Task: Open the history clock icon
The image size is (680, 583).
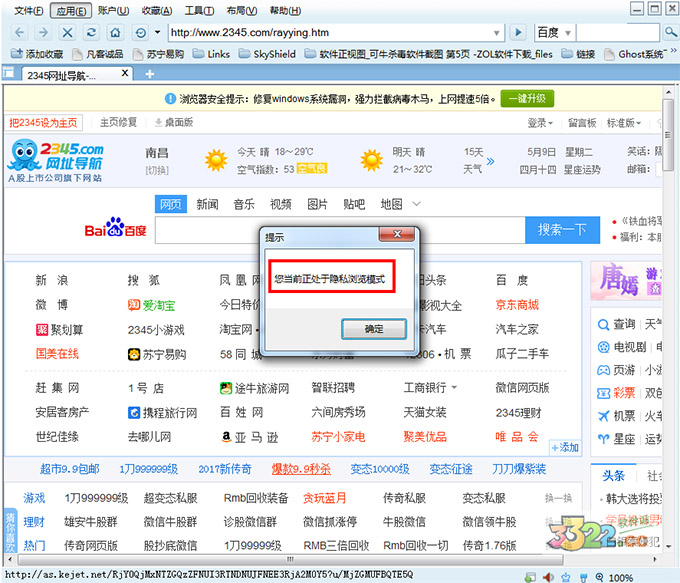Action: (141, 33)
